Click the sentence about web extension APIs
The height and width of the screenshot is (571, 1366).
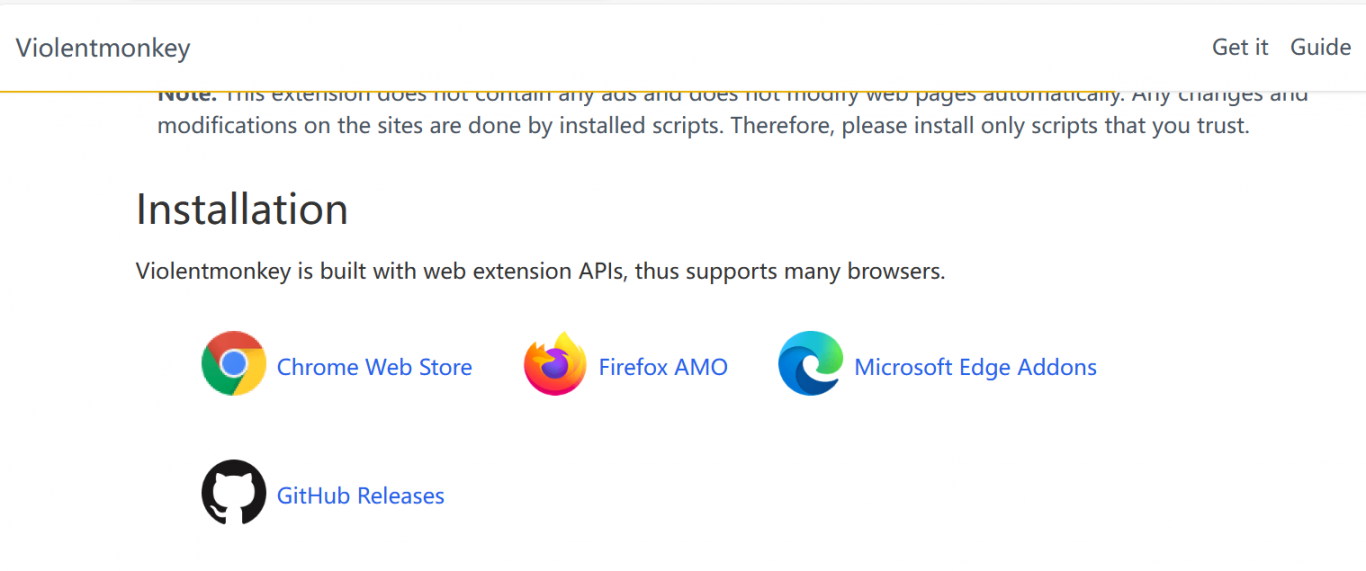coord(540,271)
